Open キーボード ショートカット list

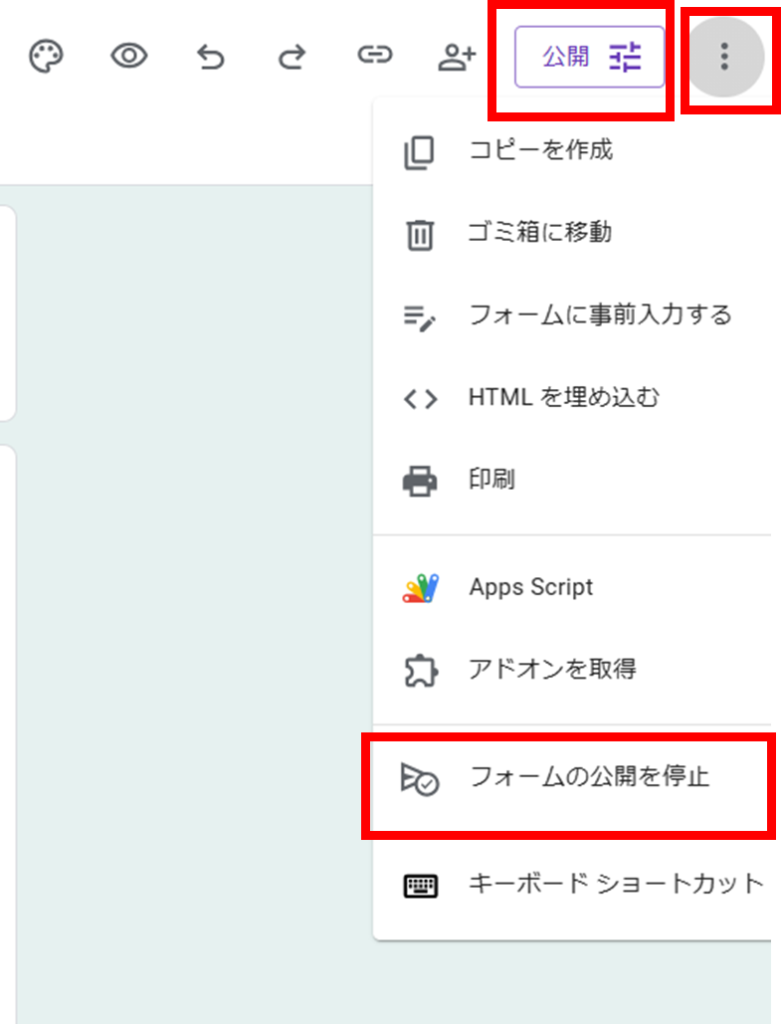615,885
